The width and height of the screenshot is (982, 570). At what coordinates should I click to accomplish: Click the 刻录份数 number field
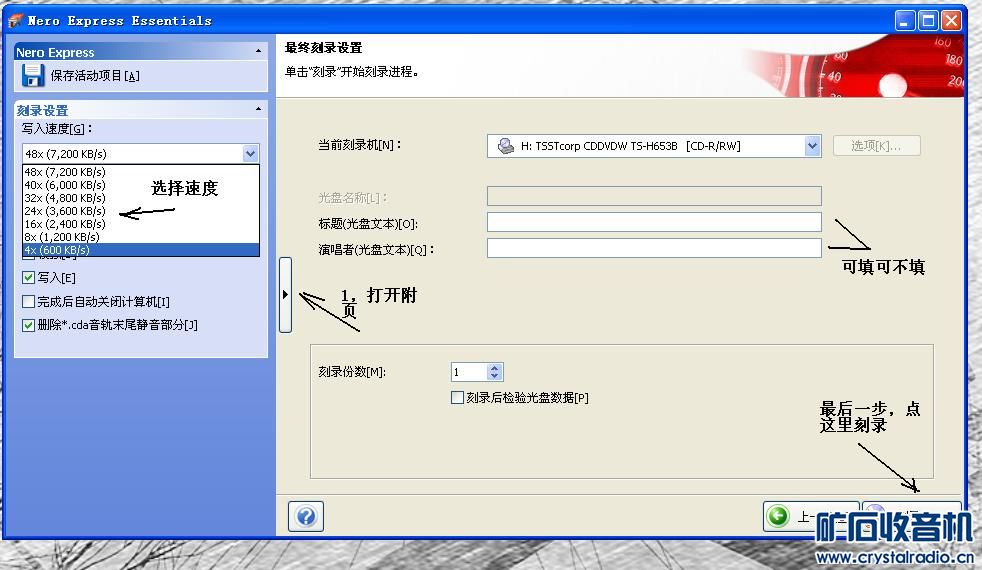(468, 372)
